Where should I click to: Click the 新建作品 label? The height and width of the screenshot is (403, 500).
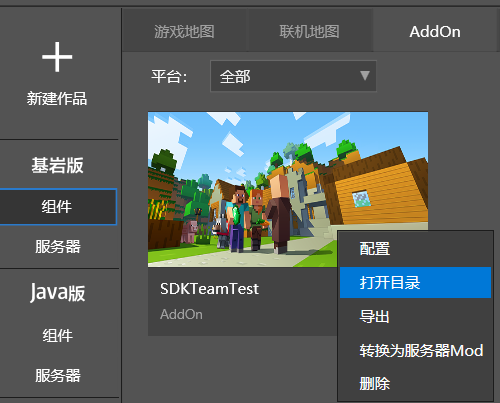click(x=57, y=99)
